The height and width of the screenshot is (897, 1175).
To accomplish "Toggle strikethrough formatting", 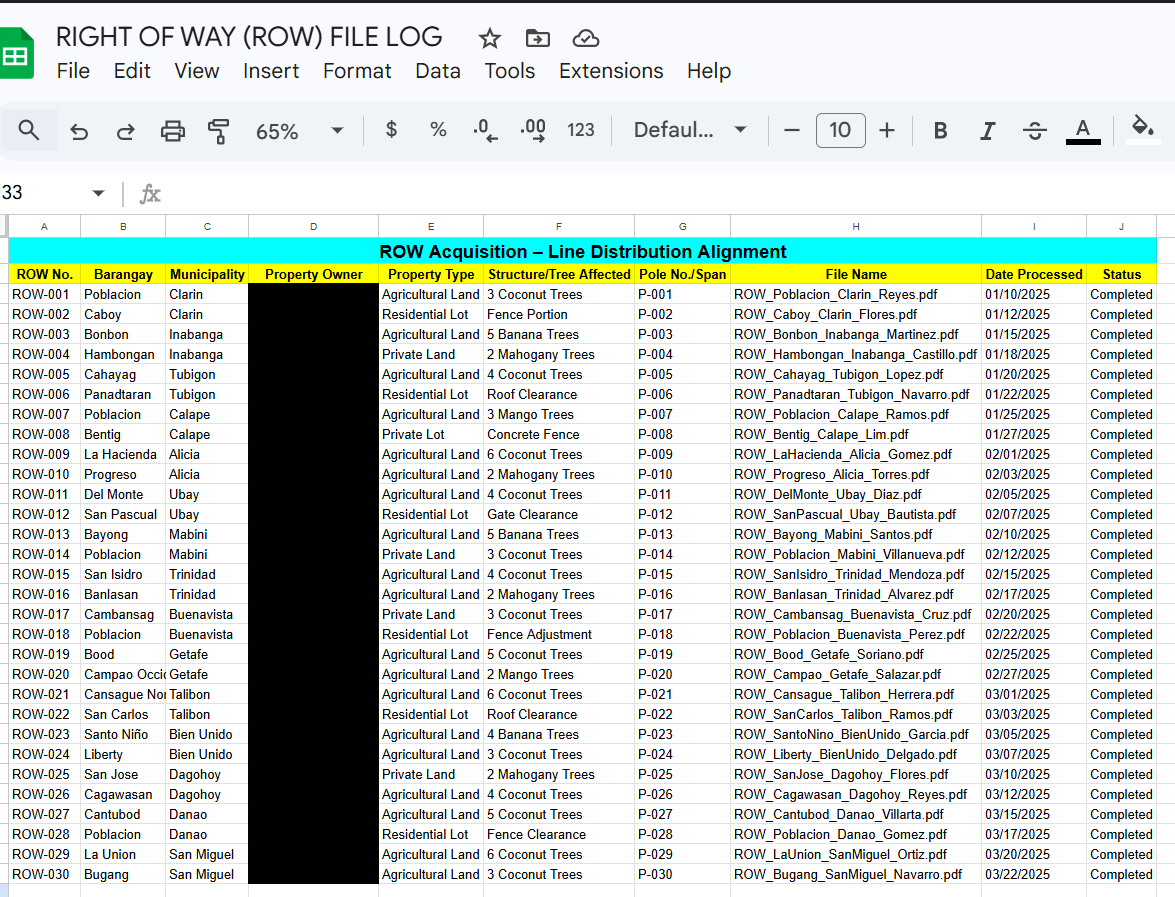I will pyautogui.click(x=1035, y=131).
